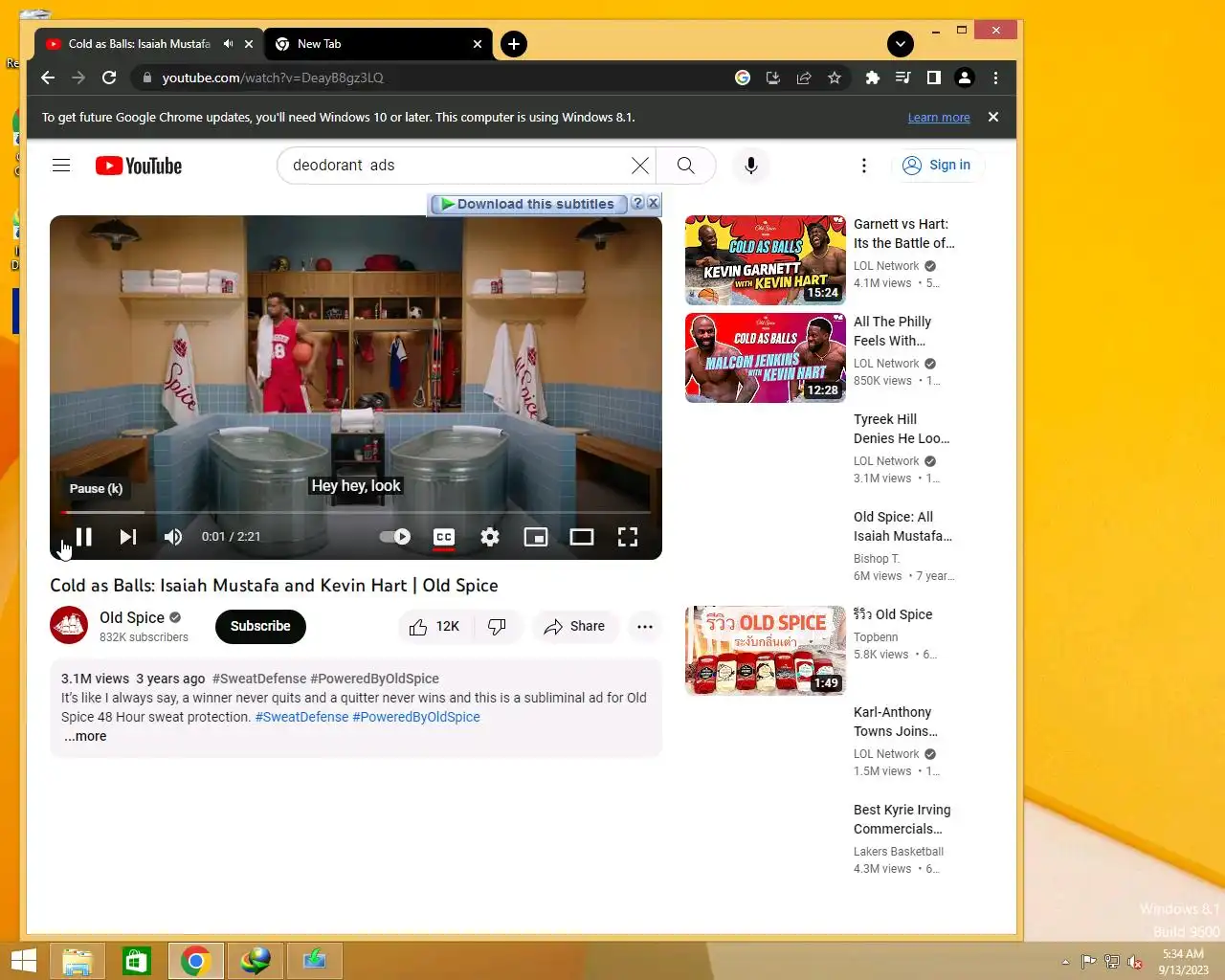Skip to the next video
This screenshot has width=1225, height=980.
128,537
